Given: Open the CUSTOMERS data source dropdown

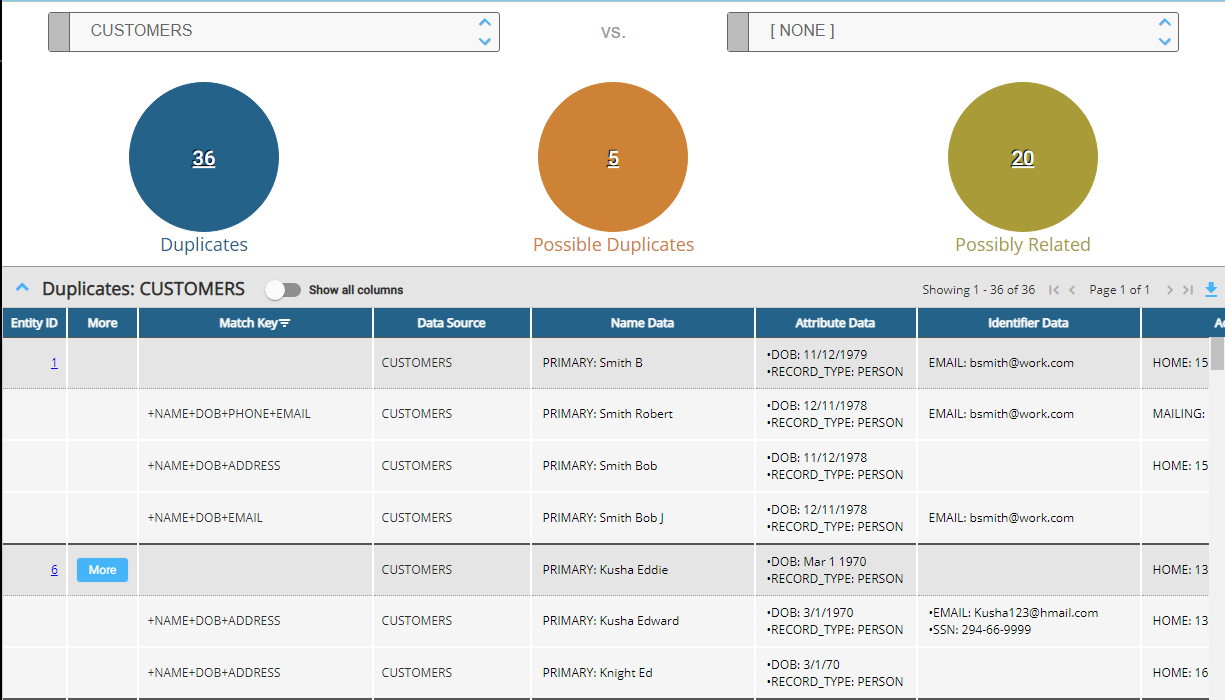Looking at the screenshot, I should coord(274,32).
